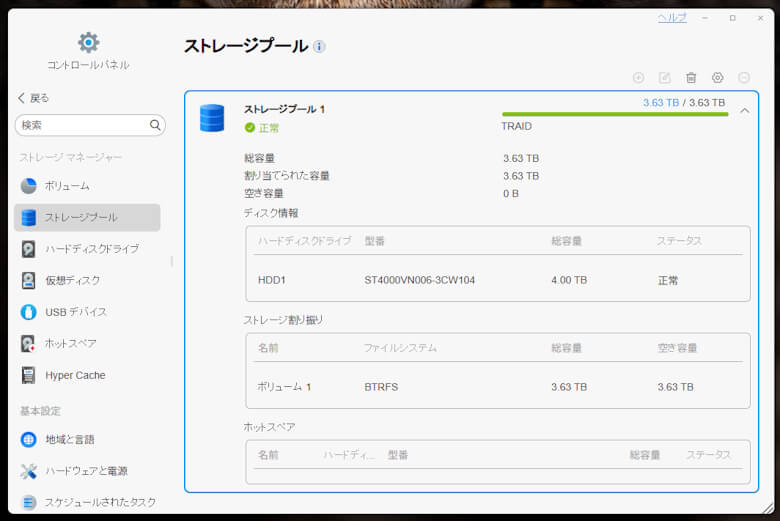Click the blue storage pool 1 disk icon
The height and width of the screenshot is (521, 780).
pyautogui.click(x=212, y=118)
